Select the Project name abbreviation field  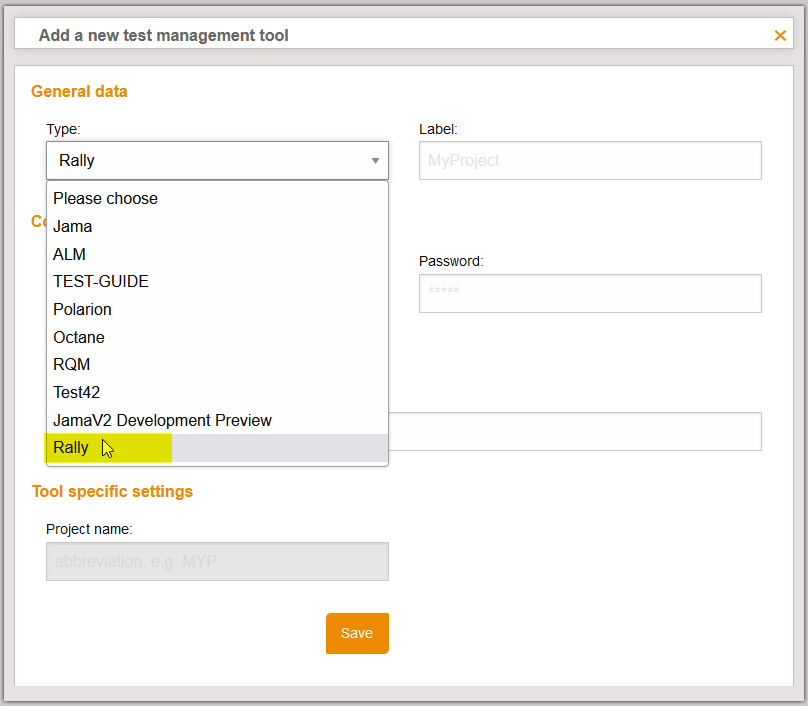pyautogui.click(x=217, y=561)
